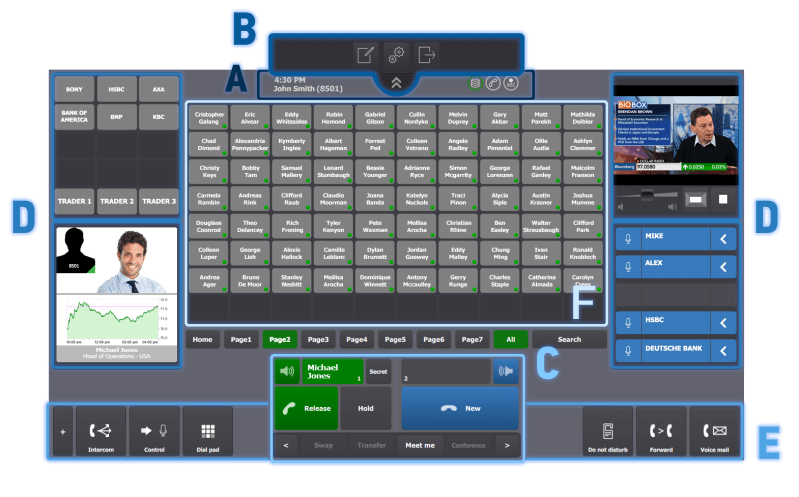Click the stock chart widget
Screen dimensions: 799x497
[x=117, y=321]
